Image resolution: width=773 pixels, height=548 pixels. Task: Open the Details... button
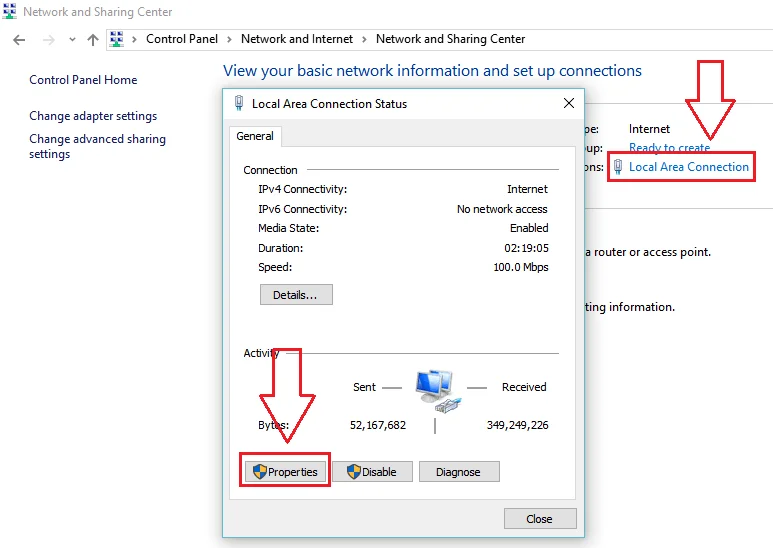296,295
